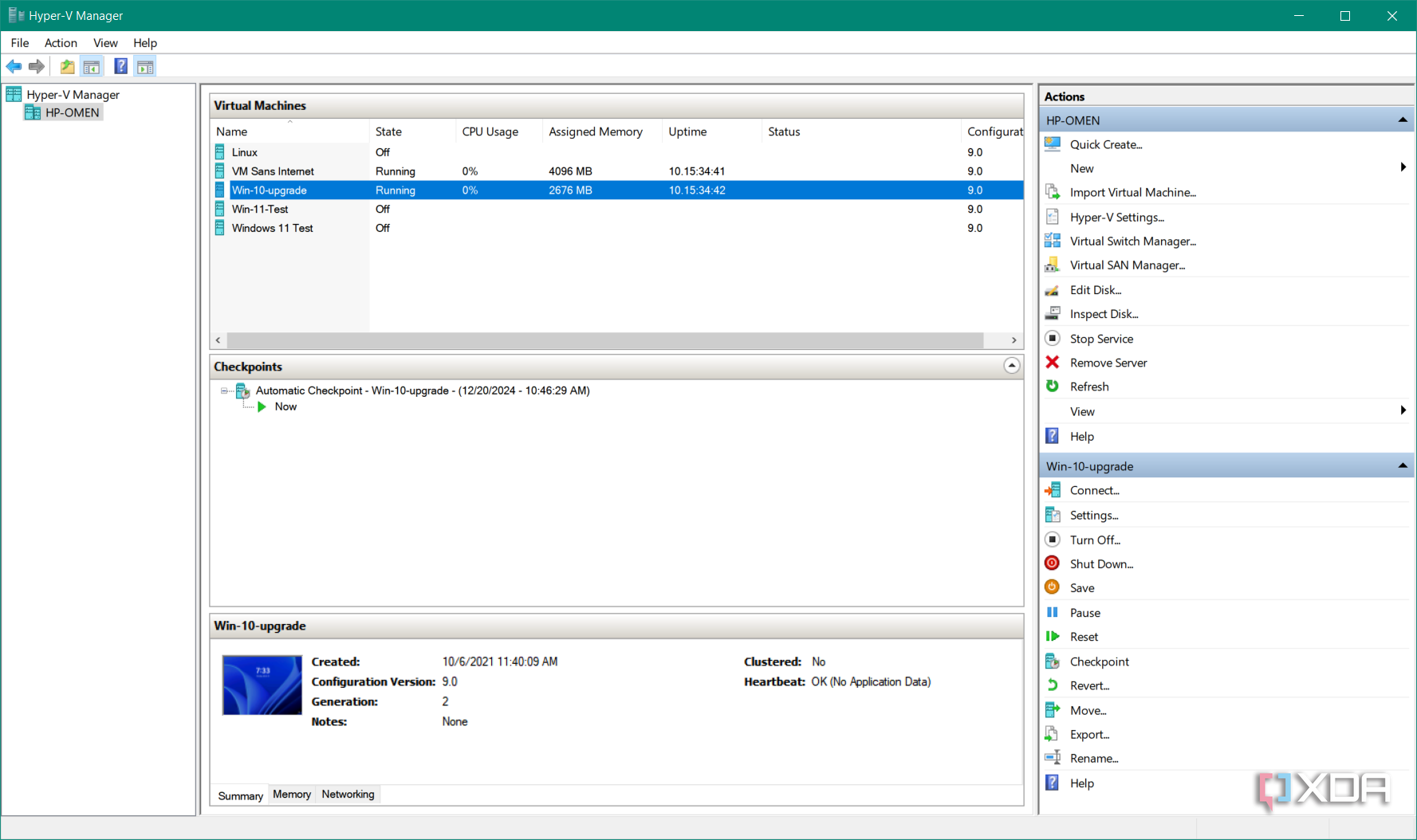Collapse the HP-OMEN actions section
The image size is (1417, 840).
coord(1402,120)
